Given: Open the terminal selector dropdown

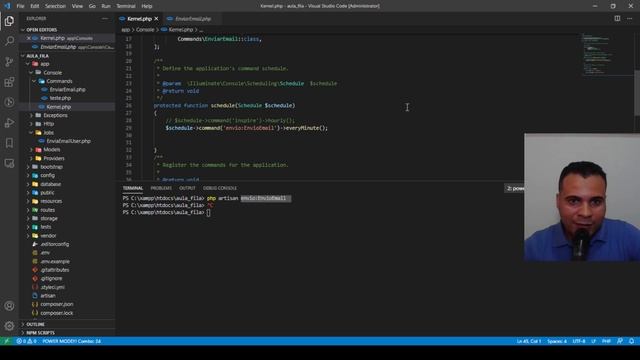Looking at the screenshot, I should point(515,188).
